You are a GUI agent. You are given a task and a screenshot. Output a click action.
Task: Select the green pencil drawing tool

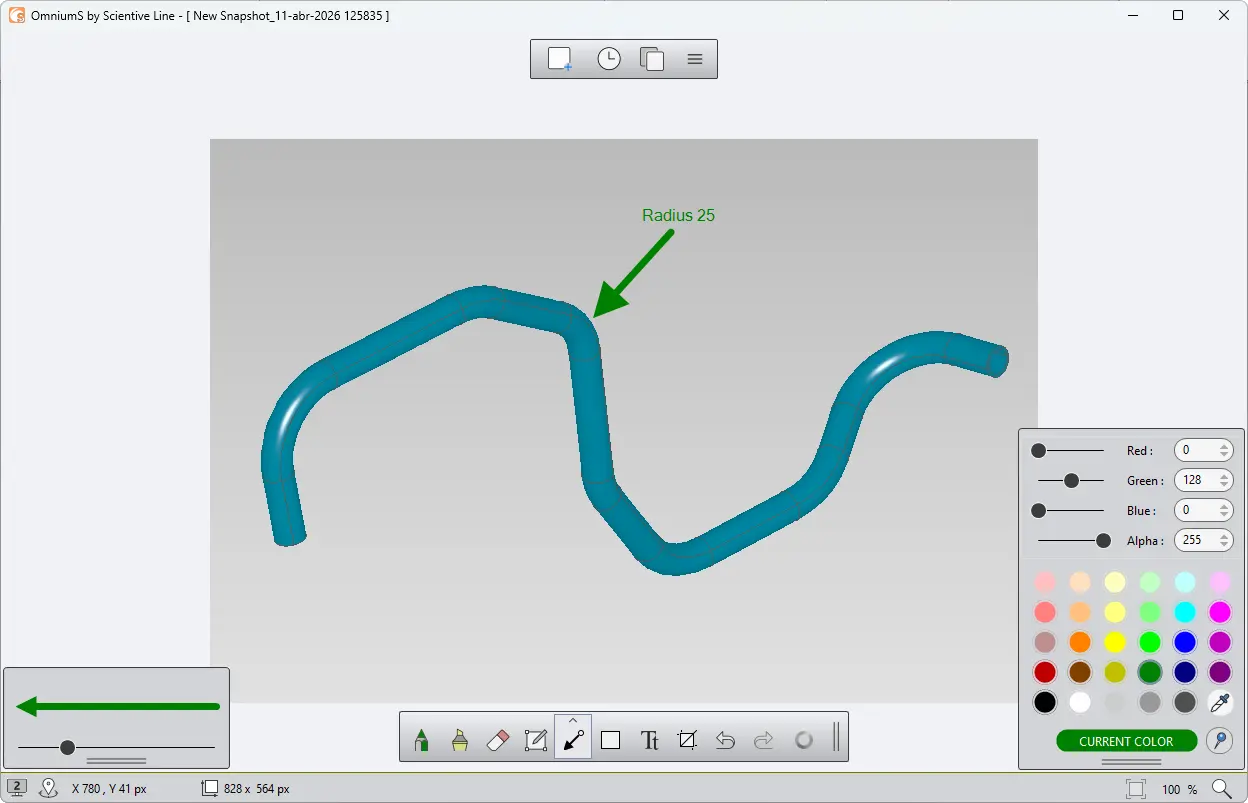[x=421, y=740]
